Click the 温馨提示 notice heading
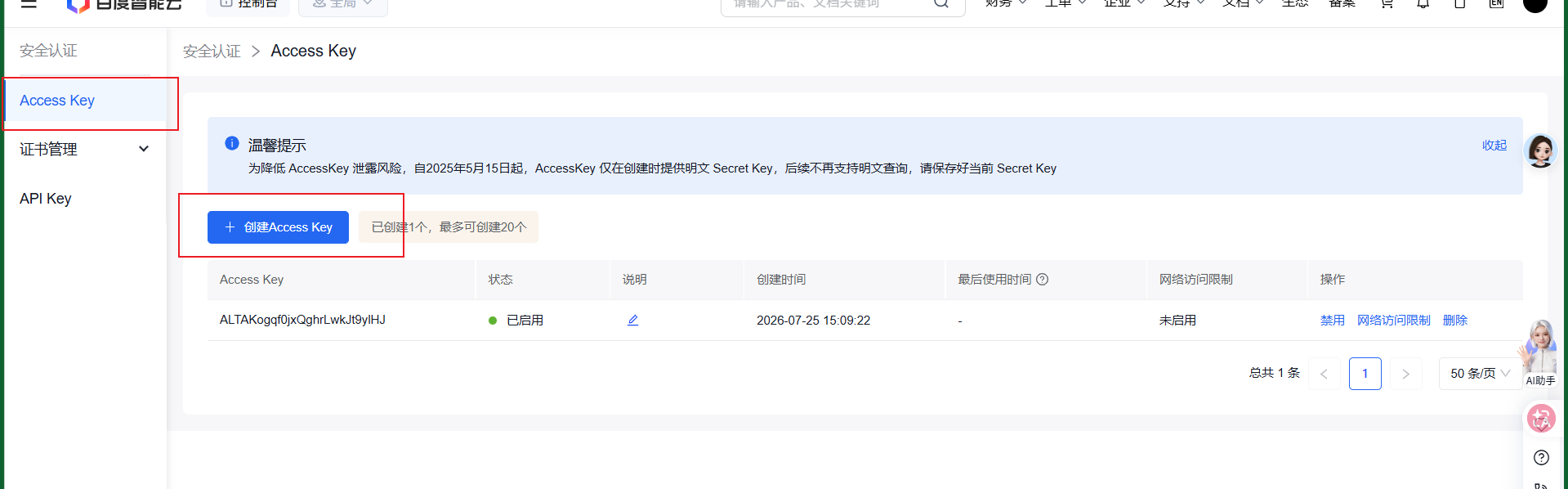The image size is (1568, 489). [277, 146]
